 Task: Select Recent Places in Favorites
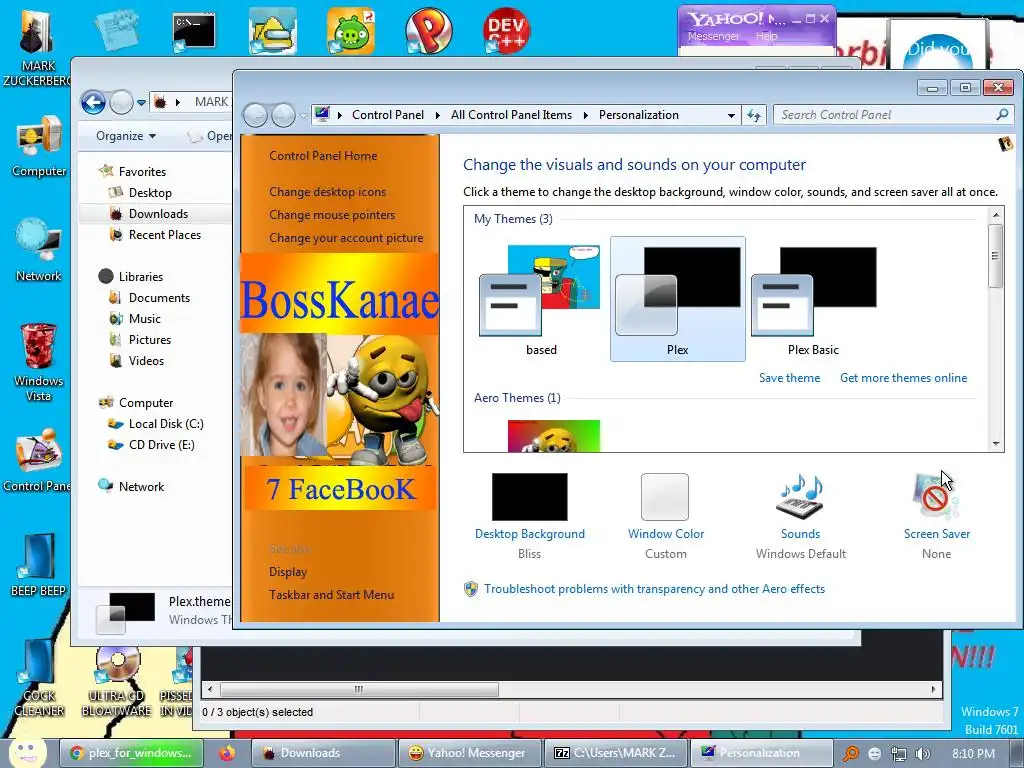click(165, 234)
